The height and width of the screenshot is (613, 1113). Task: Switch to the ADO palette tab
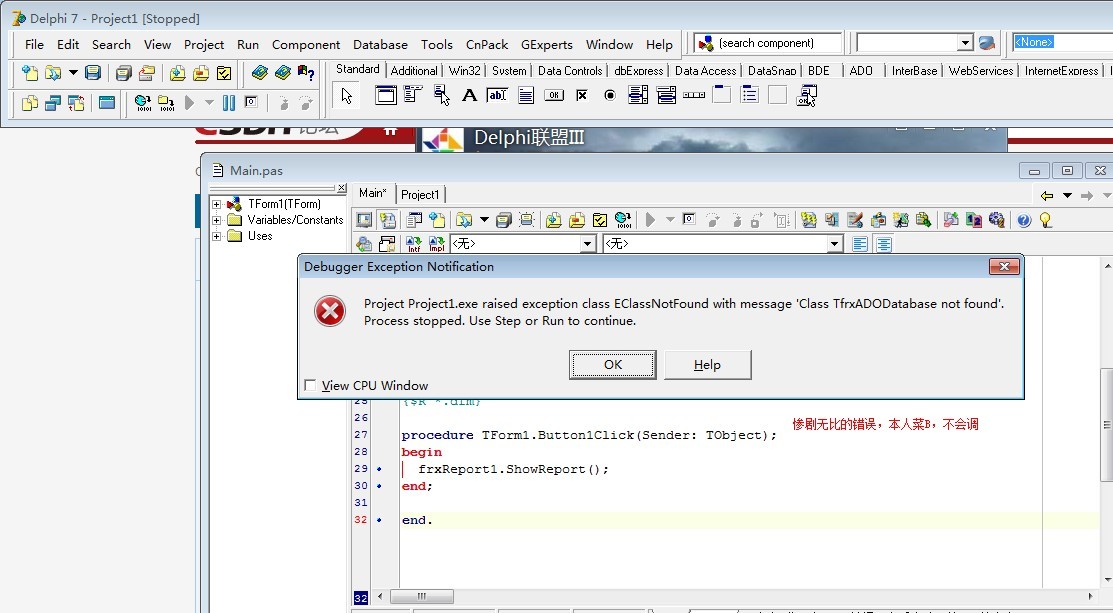(861, 70)
